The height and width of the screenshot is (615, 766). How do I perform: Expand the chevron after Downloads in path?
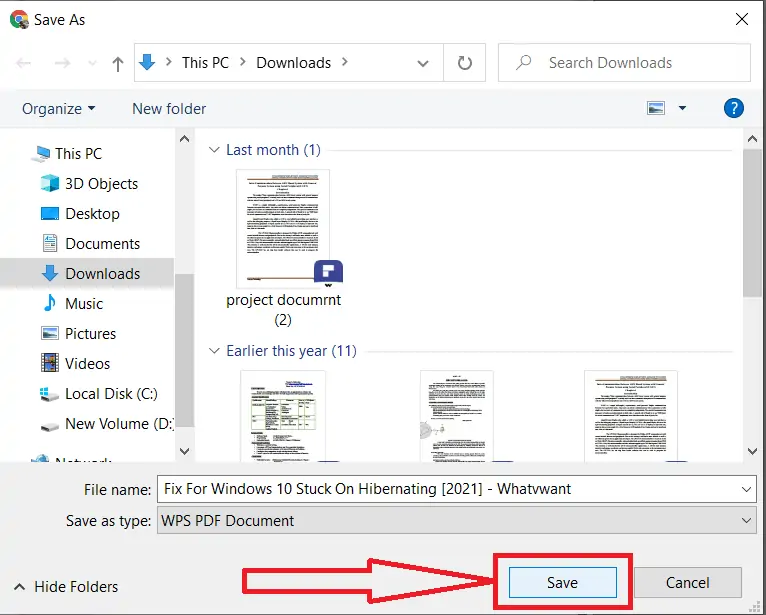coord(345,62)
